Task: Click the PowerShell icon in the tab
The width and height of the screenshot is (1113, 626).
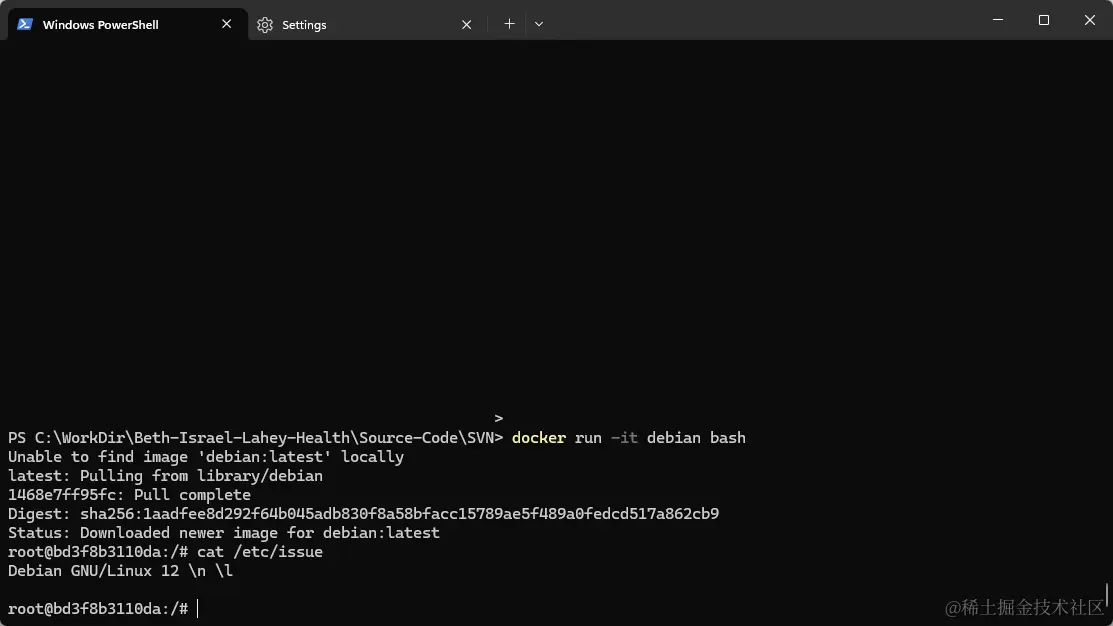Action: pos(25,24)
